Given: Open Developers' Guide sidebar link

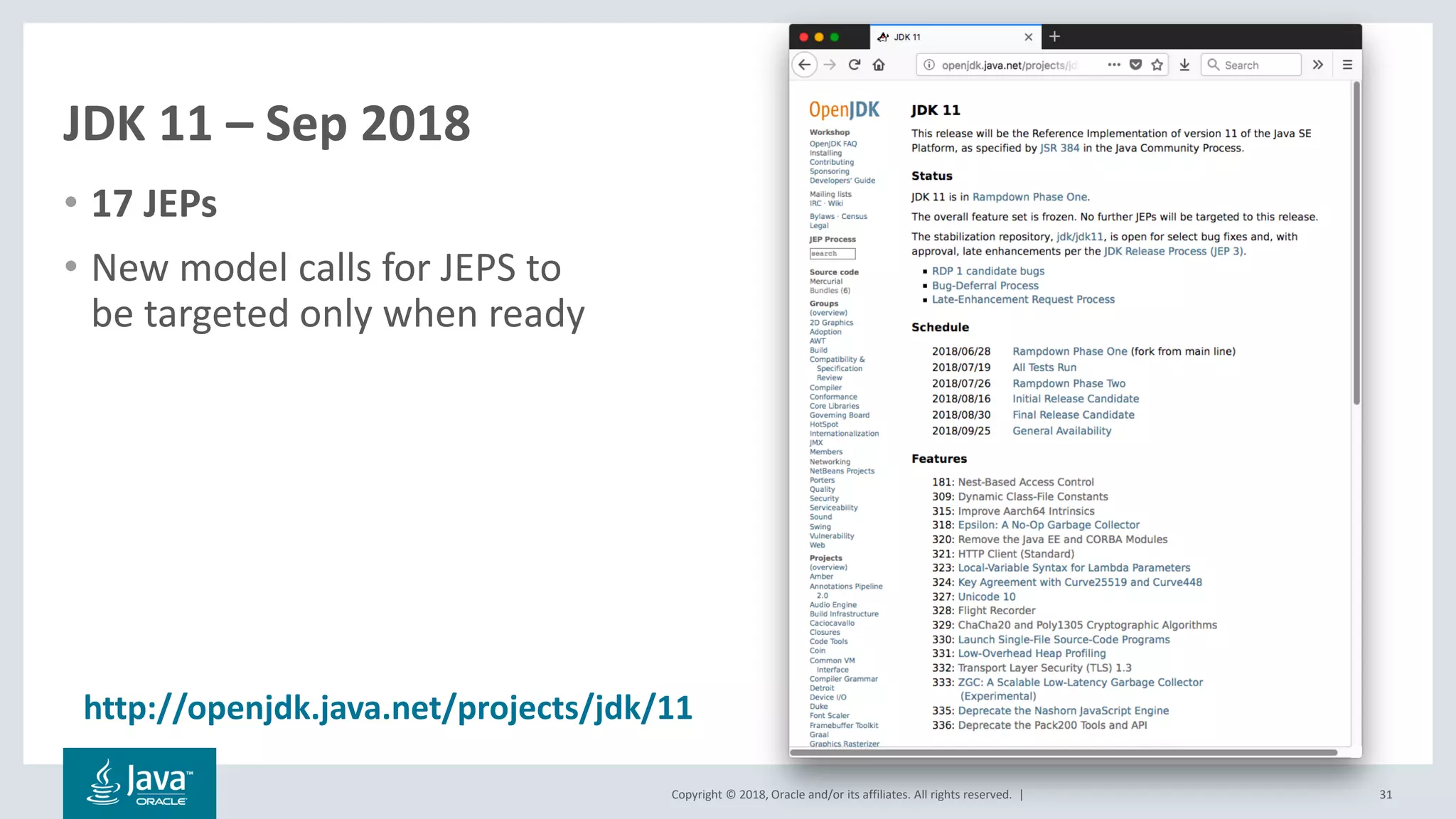Looking at the screenshot, I should [x=842, y=181].
